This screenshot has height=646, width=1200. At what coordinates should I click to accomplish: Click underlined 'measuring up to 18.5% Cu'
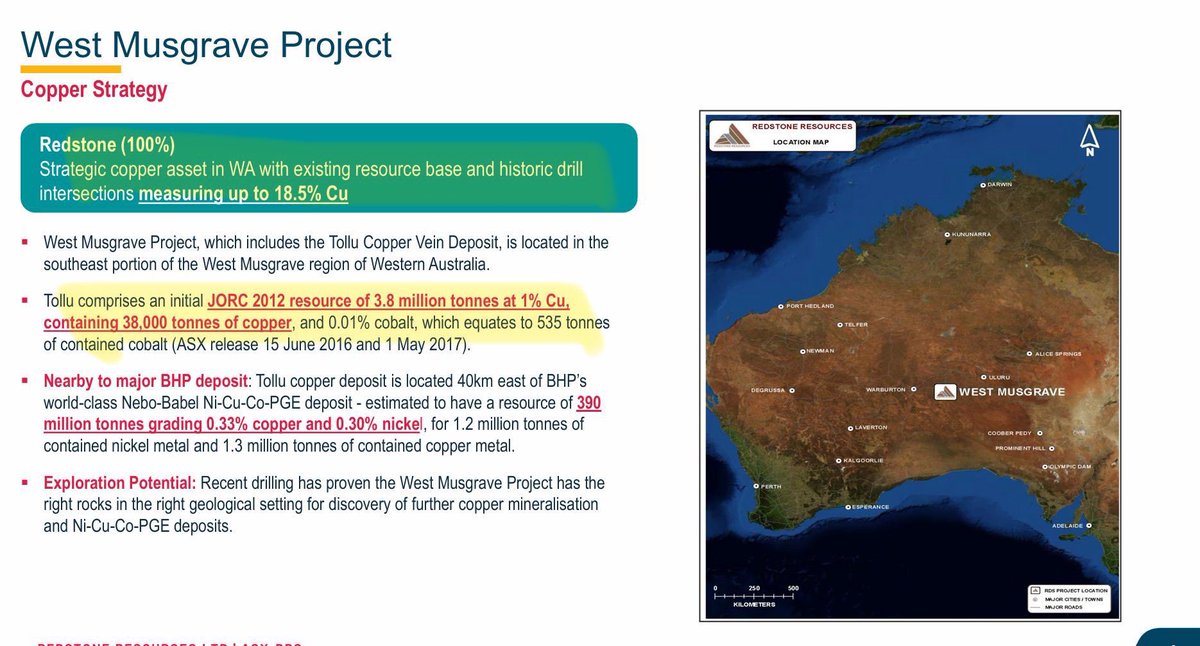click(x=243, y=193)
